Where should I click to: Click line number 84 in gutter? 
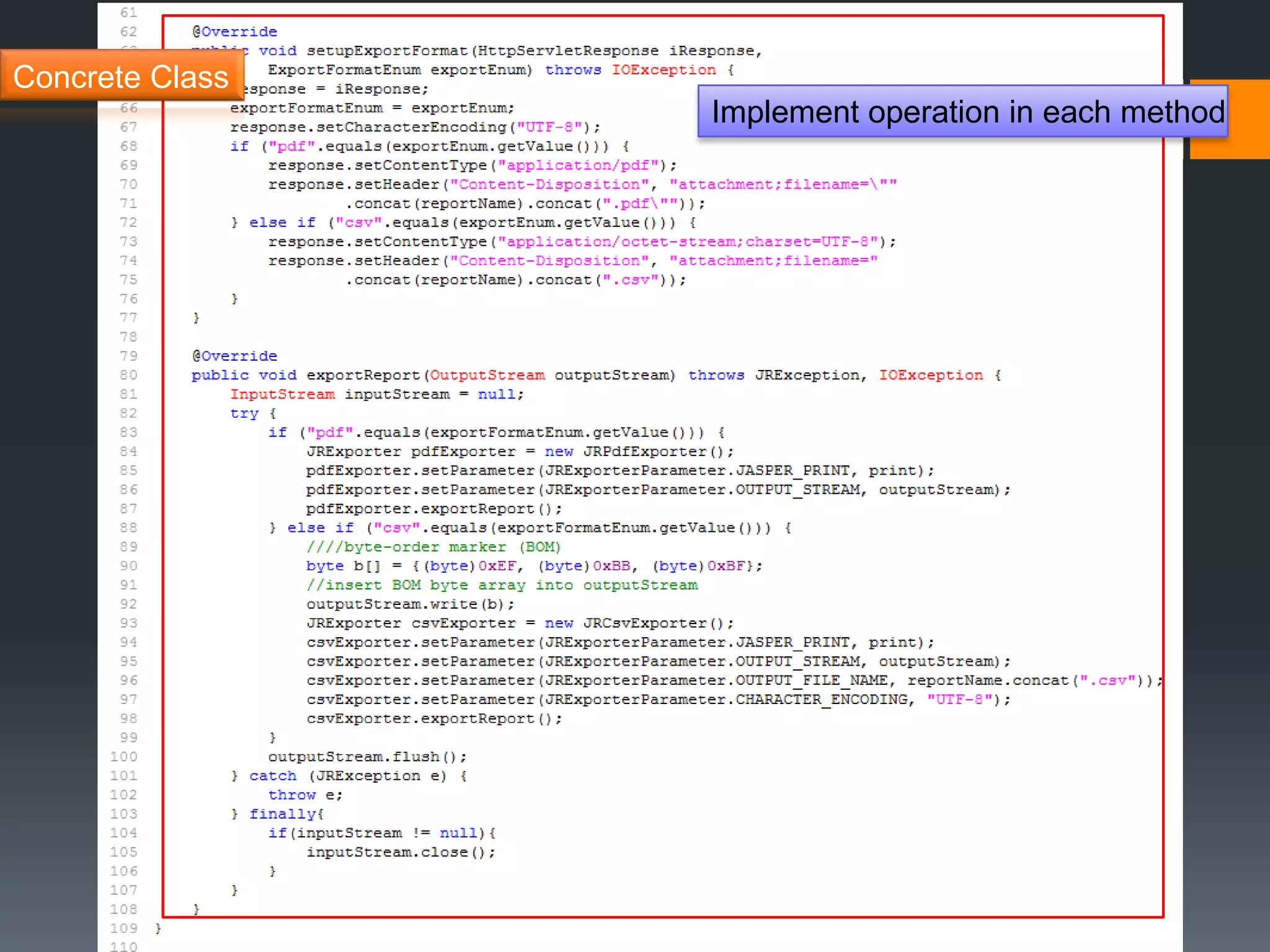coord(128,452)
